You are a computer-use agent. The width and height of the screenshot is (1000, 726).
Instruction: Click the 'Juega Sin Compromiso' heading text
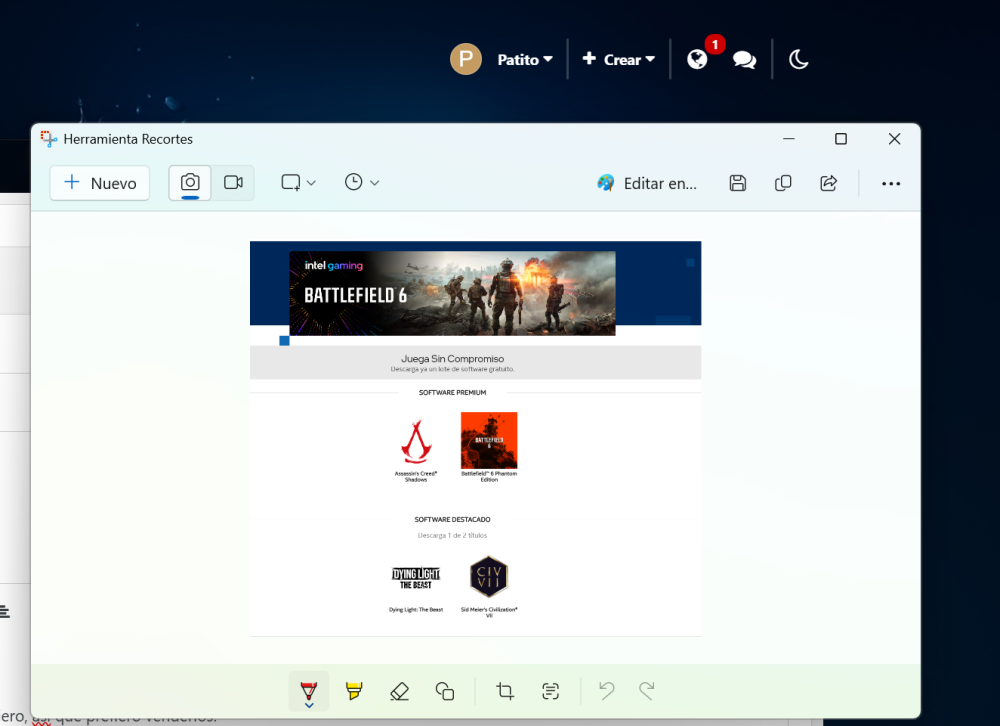452,359
